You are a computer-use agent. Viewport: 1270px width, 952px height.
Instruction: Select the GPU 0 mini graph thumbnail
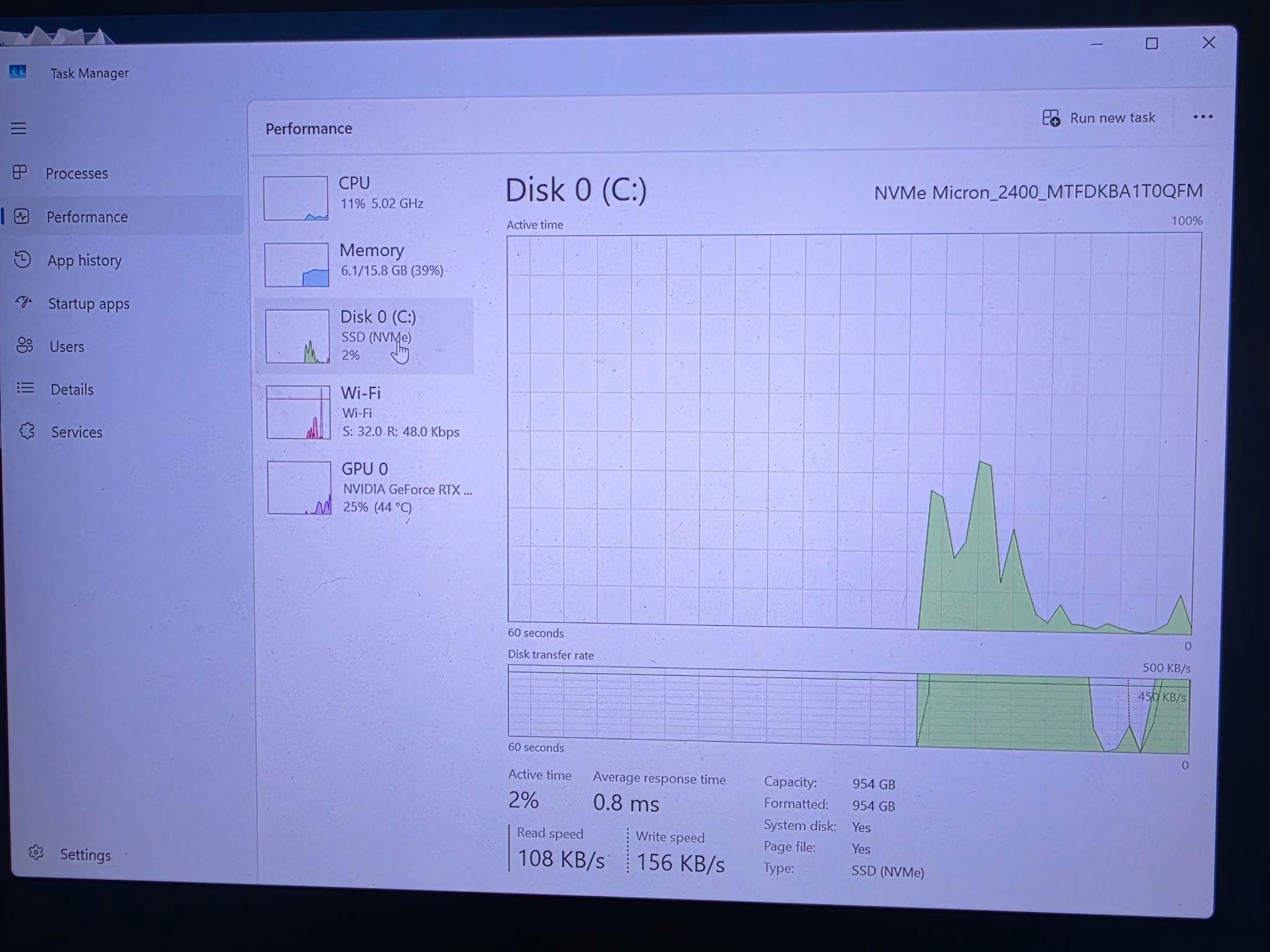coord(300,488)
